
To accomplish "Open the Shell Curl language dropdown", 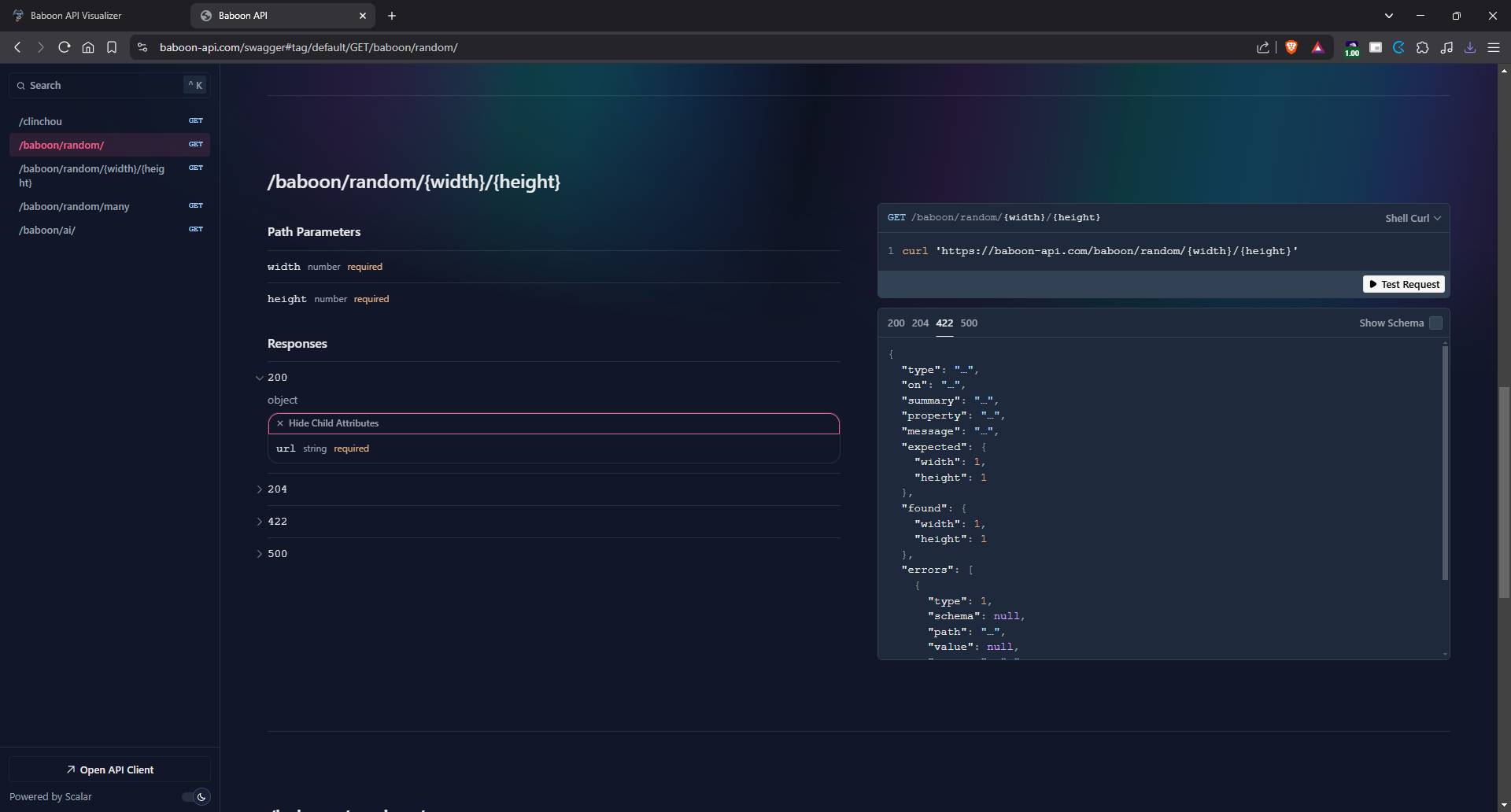I will click(1413, 218).
